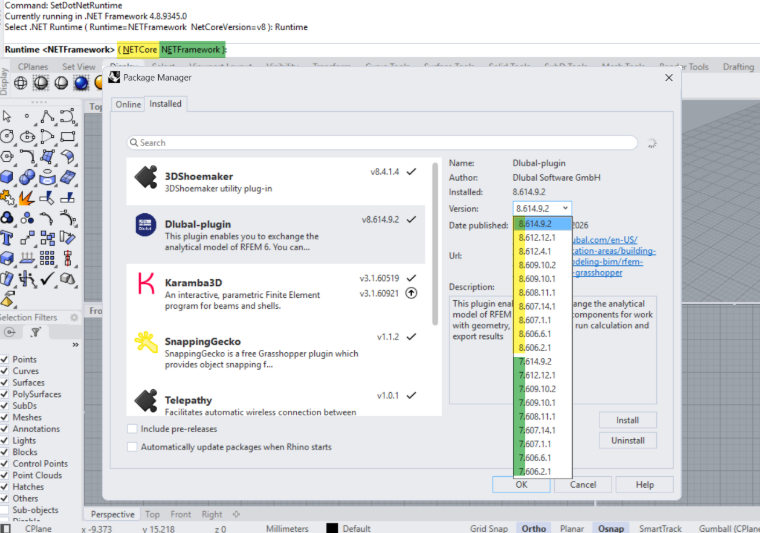Toggle Ortho mode in status bar
The image size is (760, 533).
(x=534, y=528)
